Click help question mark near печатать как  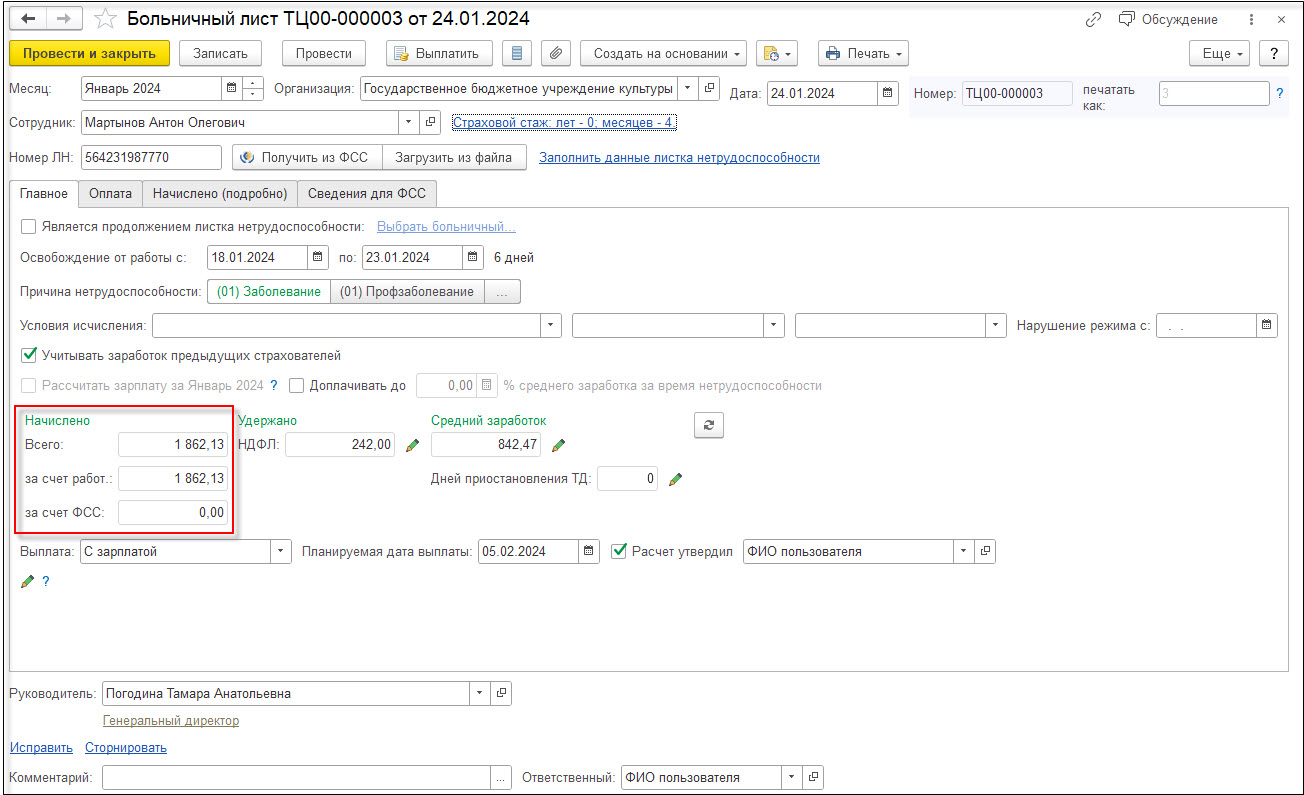(x=1280, y=94)
